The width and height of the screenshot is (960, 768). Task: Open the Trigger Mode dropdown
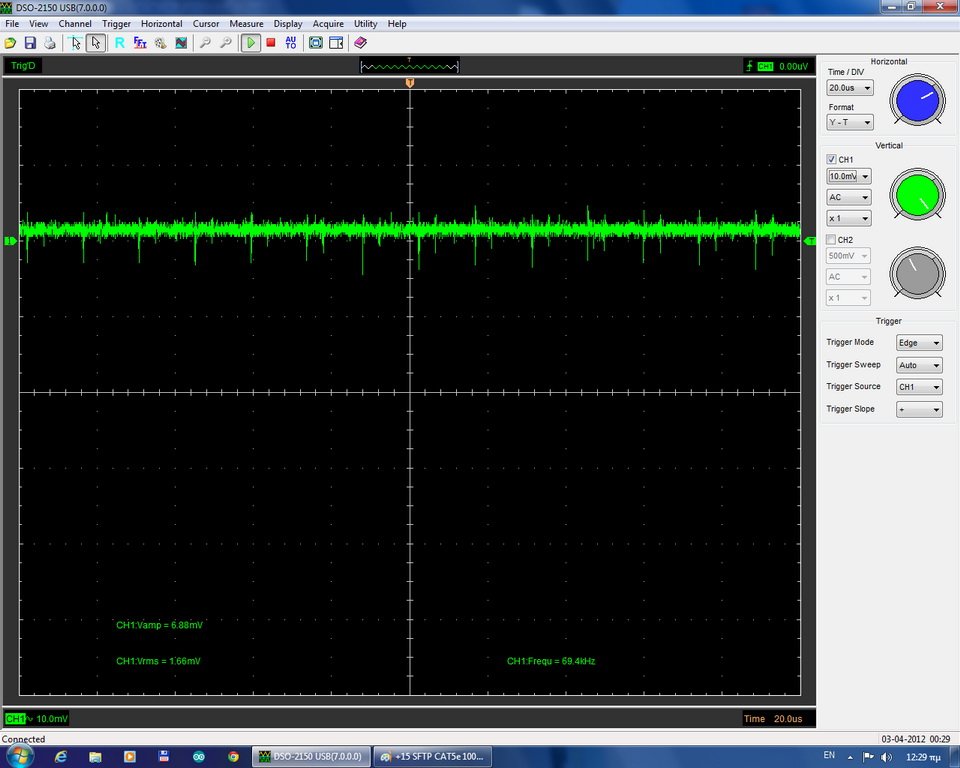pos(918,342)
